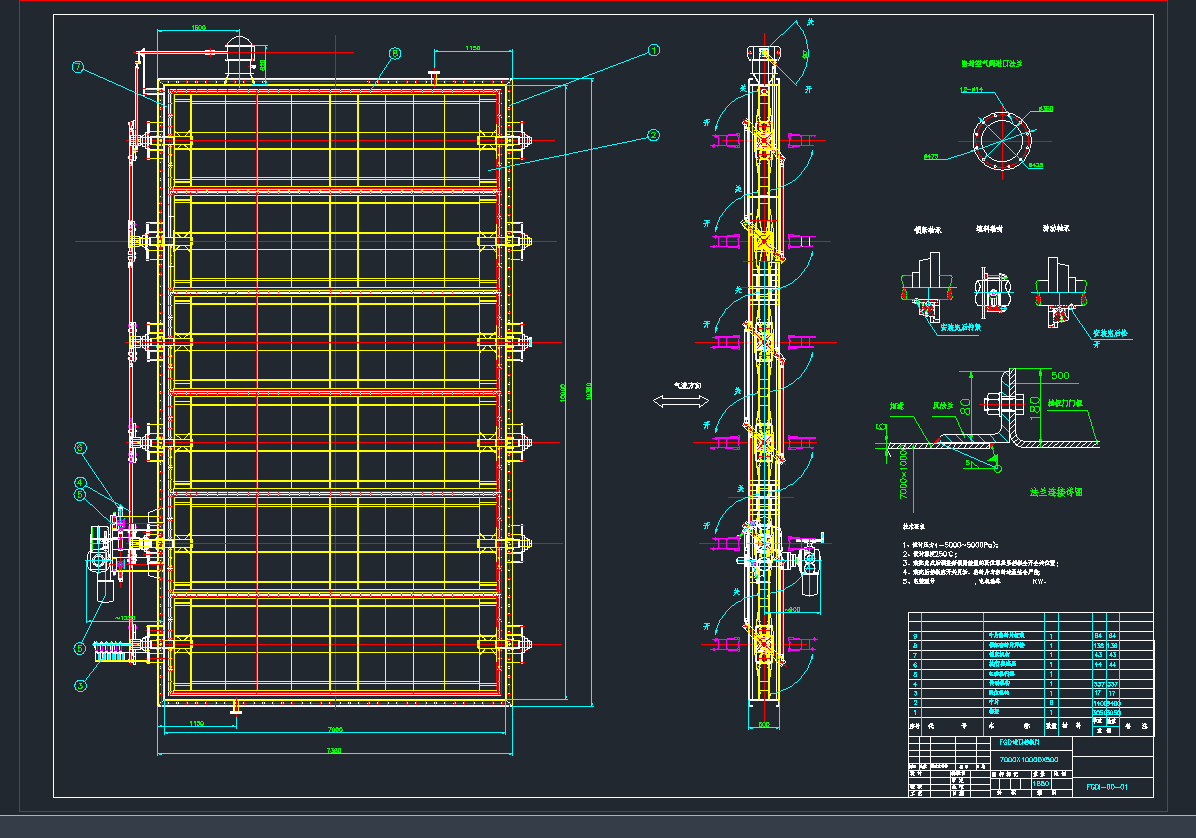
Task: Click the 1500 dimension at top left
Action: pyautogui.click(x=198, y=28)
